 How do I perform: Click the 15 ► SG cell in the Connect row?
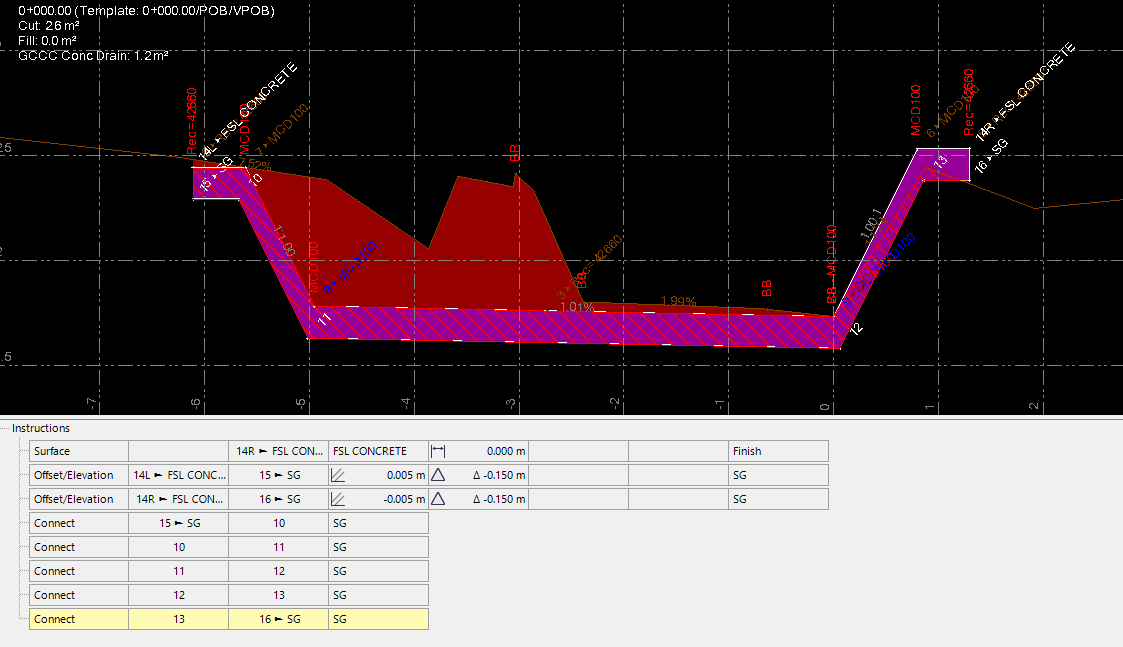[178, 523]
